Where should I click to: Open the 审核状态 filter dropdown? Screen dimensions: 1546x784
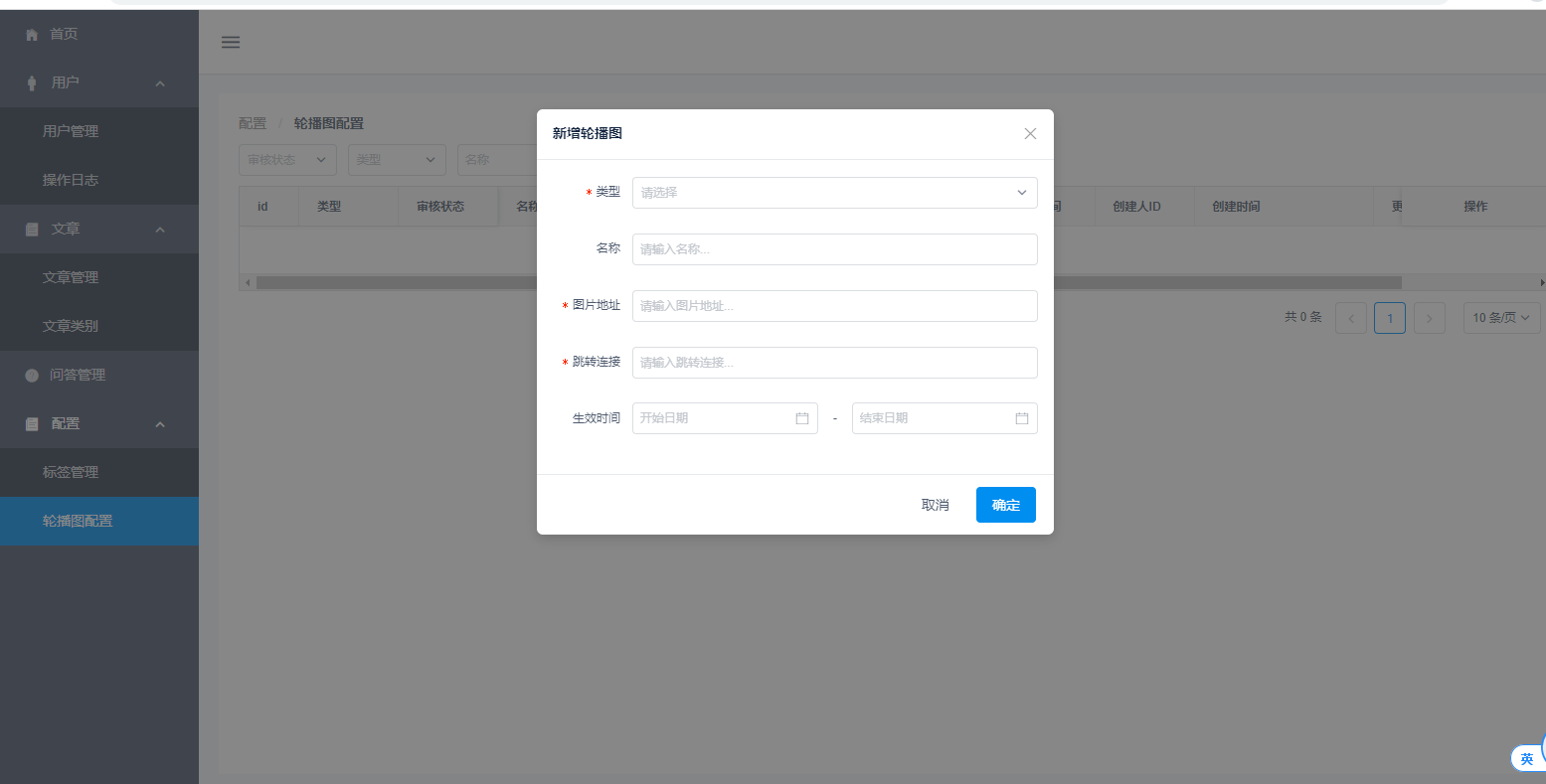(287, 159)
